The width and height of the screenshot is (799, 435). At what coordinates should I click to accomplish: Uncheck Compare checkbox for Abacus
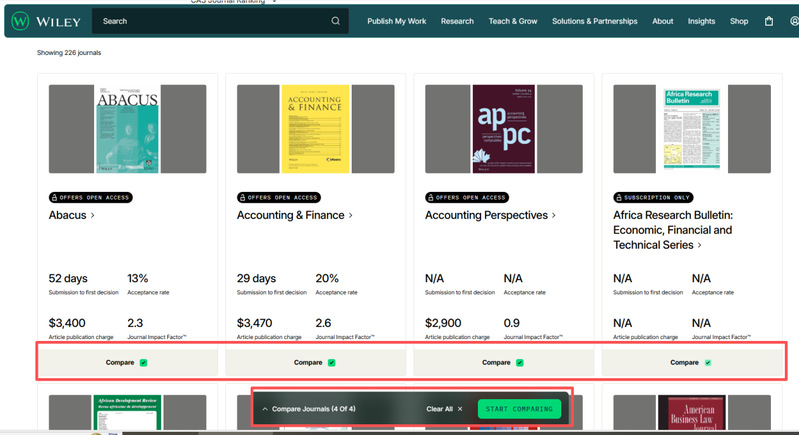(x=144, y=363)
